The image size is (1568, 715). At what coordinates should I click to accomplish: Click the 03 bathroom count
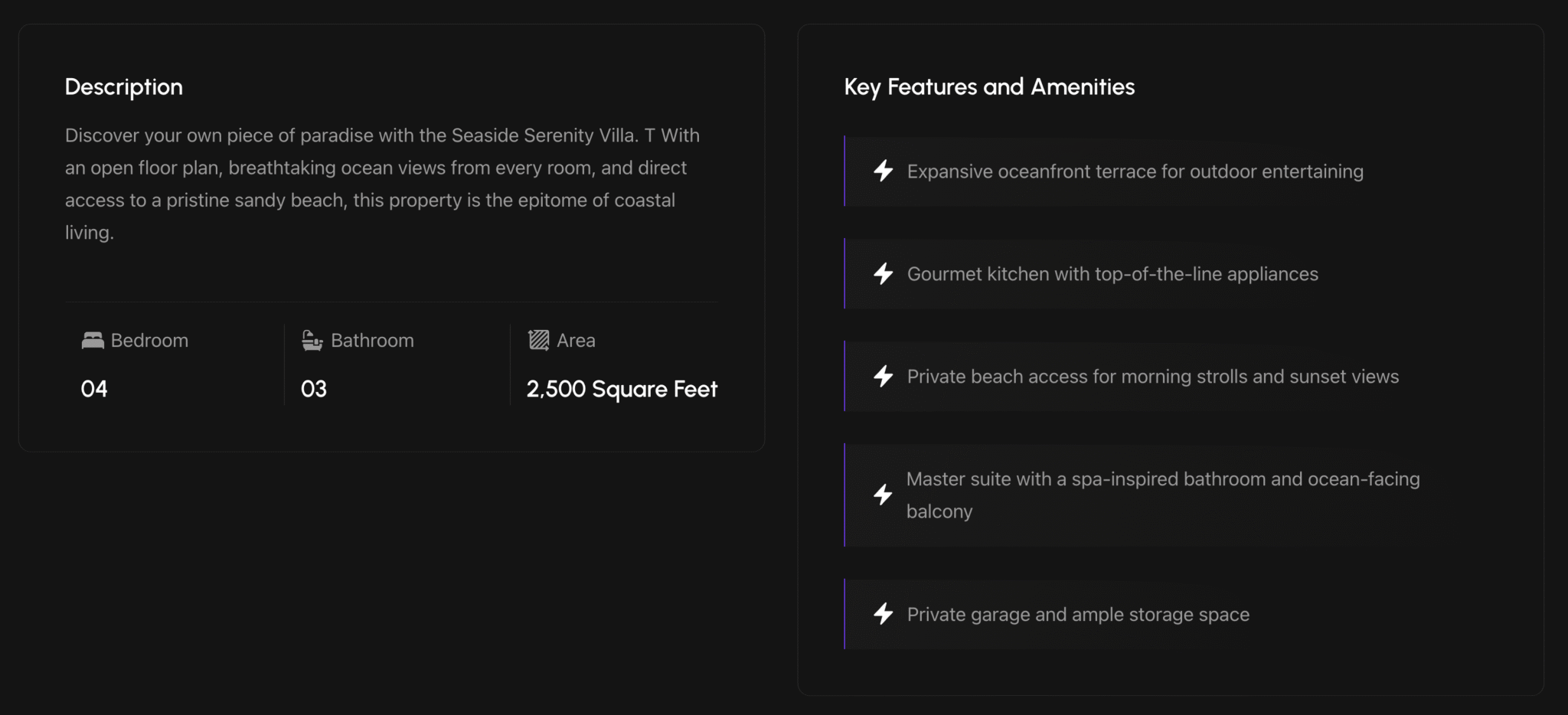(x=314, y=389)
